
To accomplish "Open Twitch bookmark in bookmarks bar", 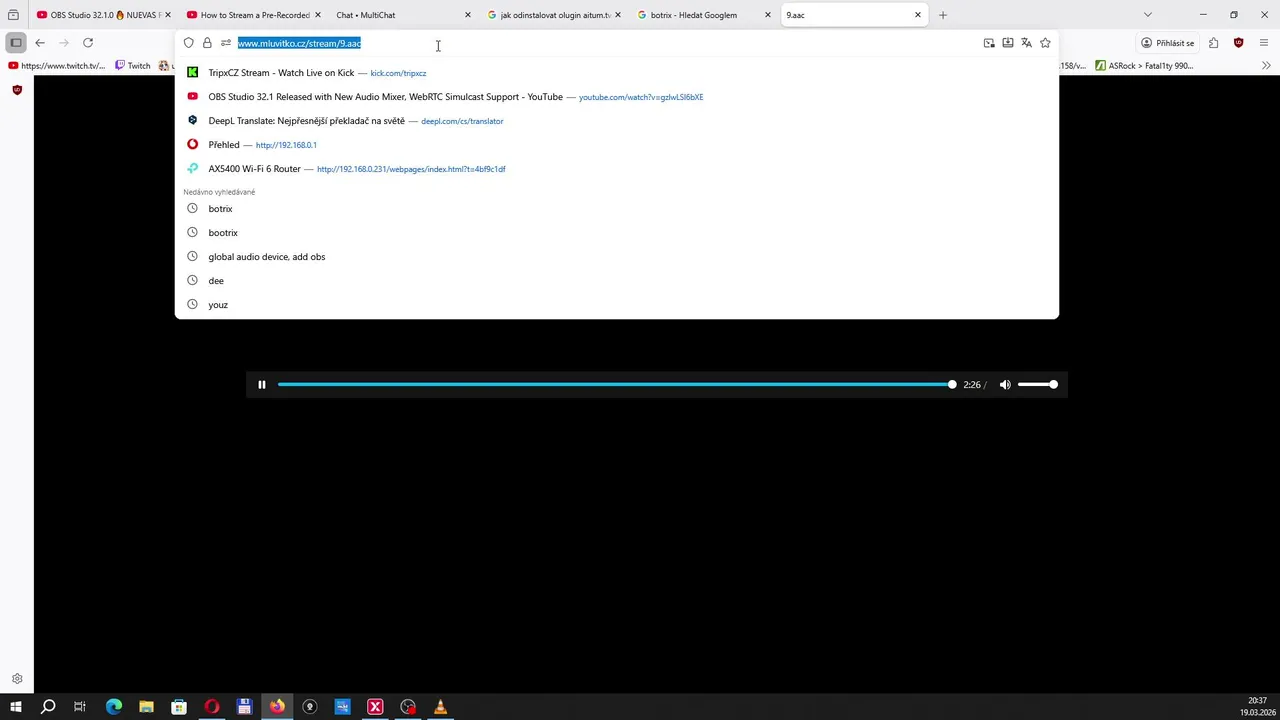I will (x=132, y=66).
